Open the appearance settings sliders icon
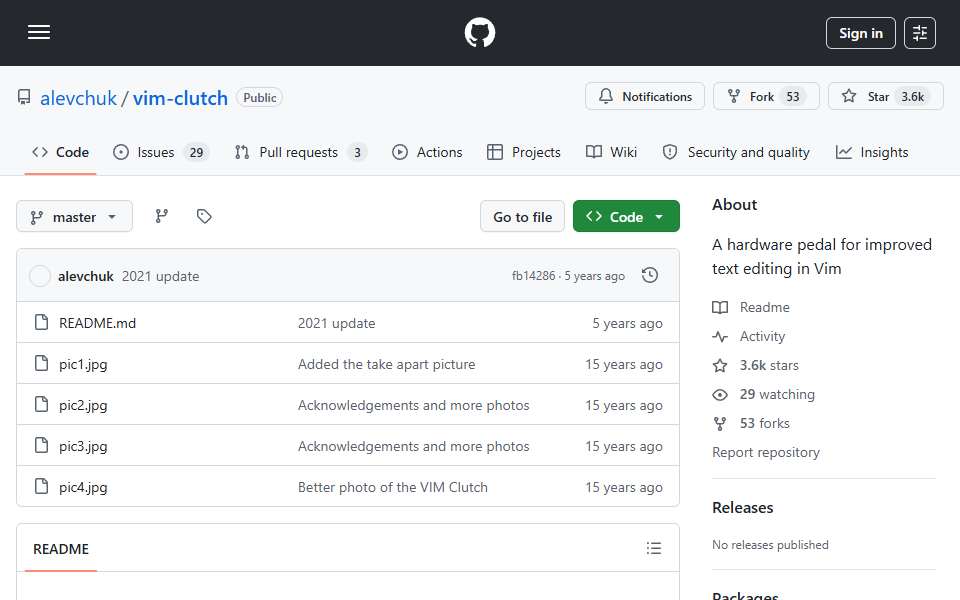Screen dimensions: 960x600 920,33
